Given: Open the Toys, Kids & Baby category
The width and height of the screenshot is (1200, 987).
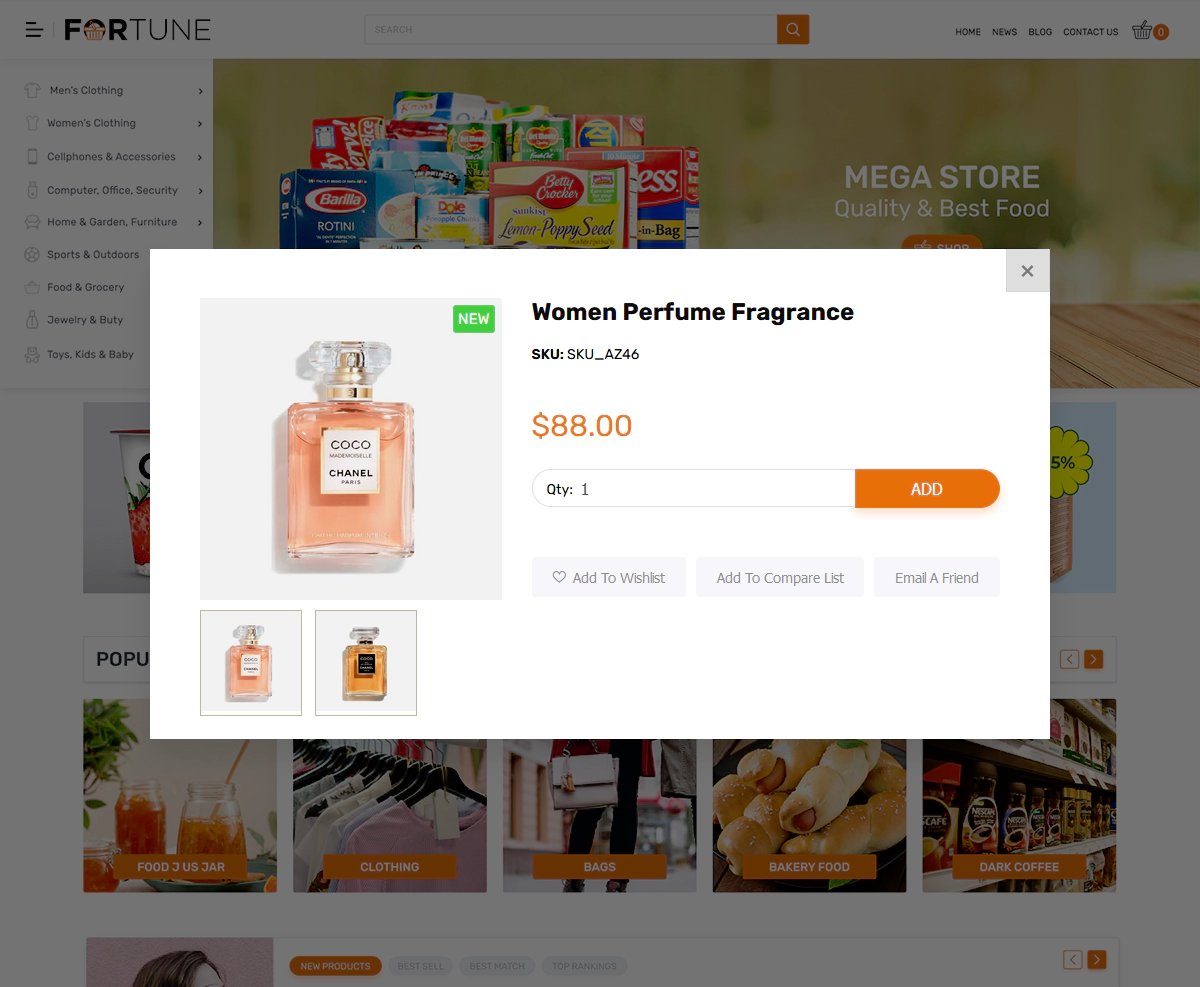Looking at the screenshot, I should coord(90,355).
